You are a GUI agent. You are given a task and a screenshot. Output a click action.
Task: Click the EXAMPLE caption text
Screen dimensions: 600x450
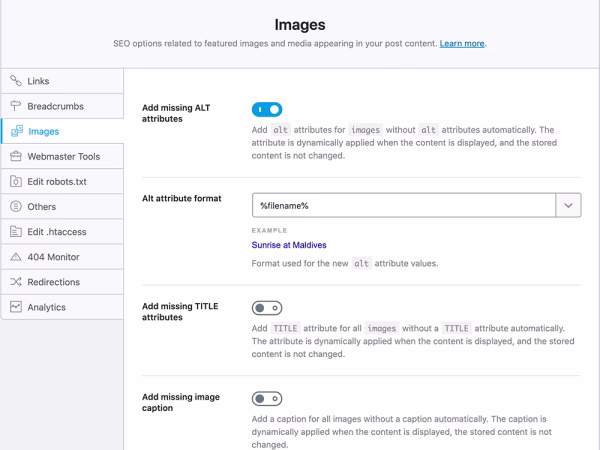click(269, 230)
